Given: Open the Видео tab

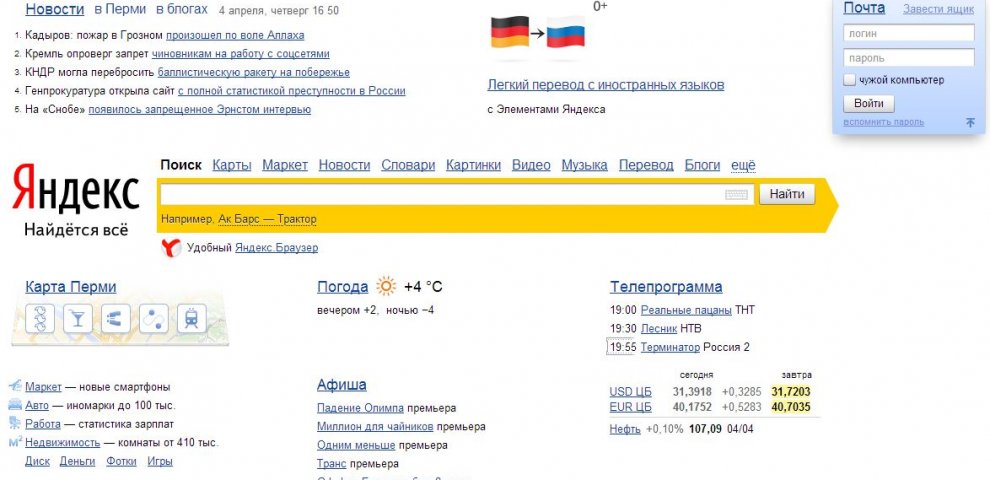Looking at the screenshot, I should point(531,165).
